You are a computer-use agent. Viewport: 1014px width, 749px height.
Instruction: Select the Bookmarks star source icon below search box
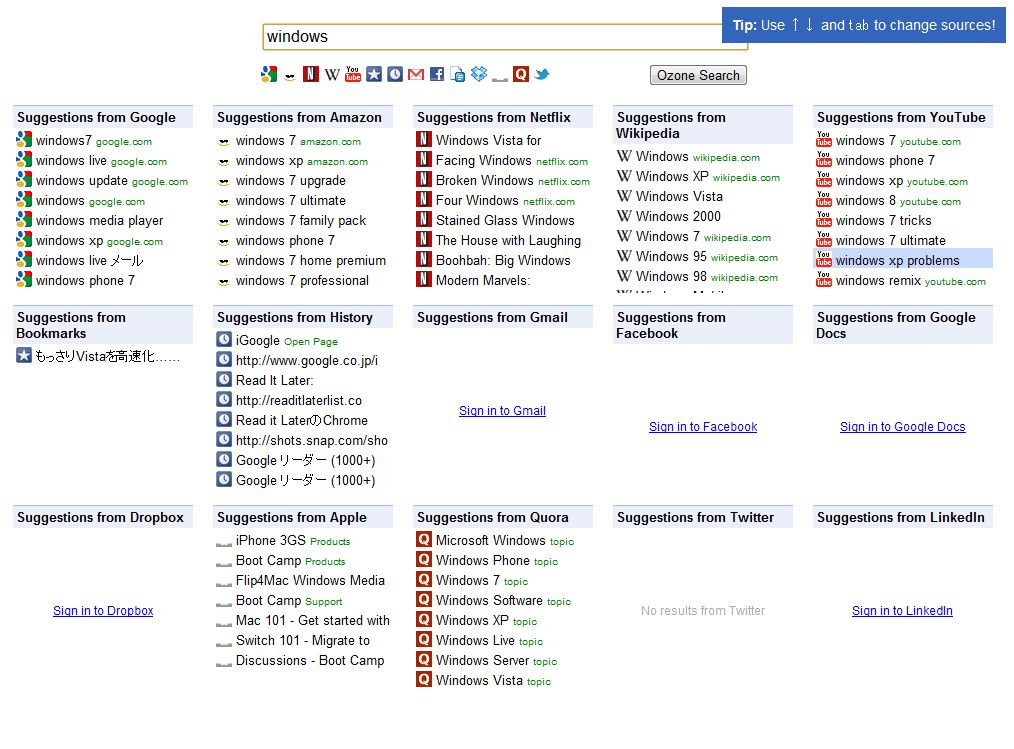click(x=374, y=74)
